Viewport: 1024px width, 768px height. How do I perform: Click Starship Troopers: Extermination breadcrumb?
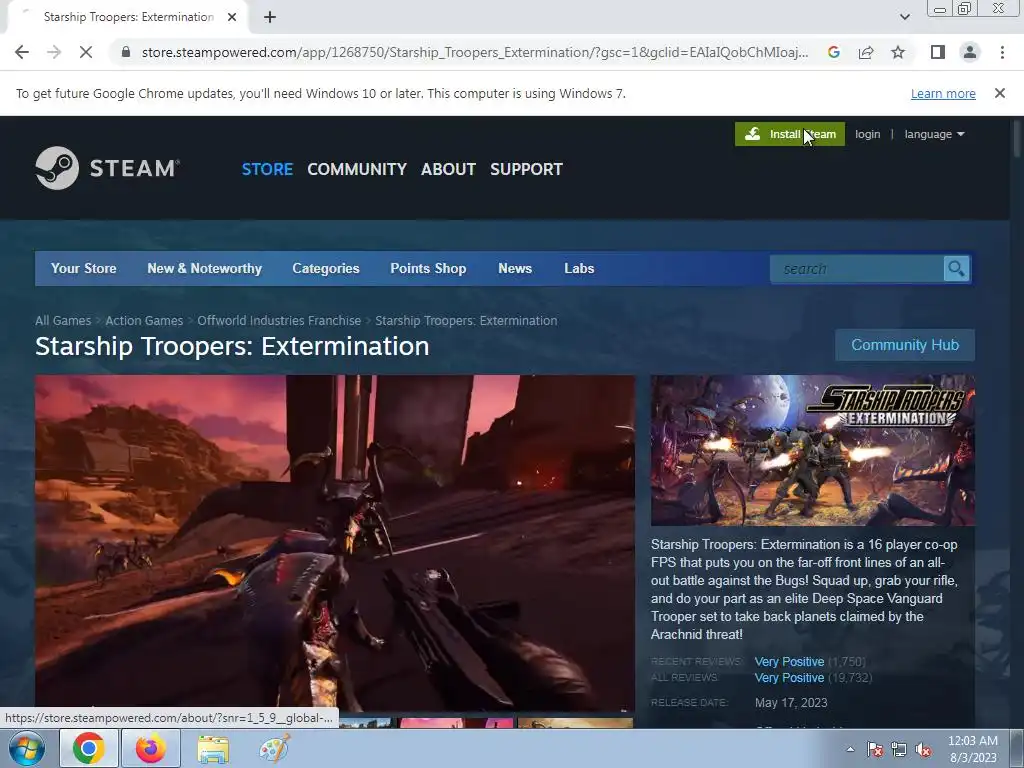click(466, 321)
